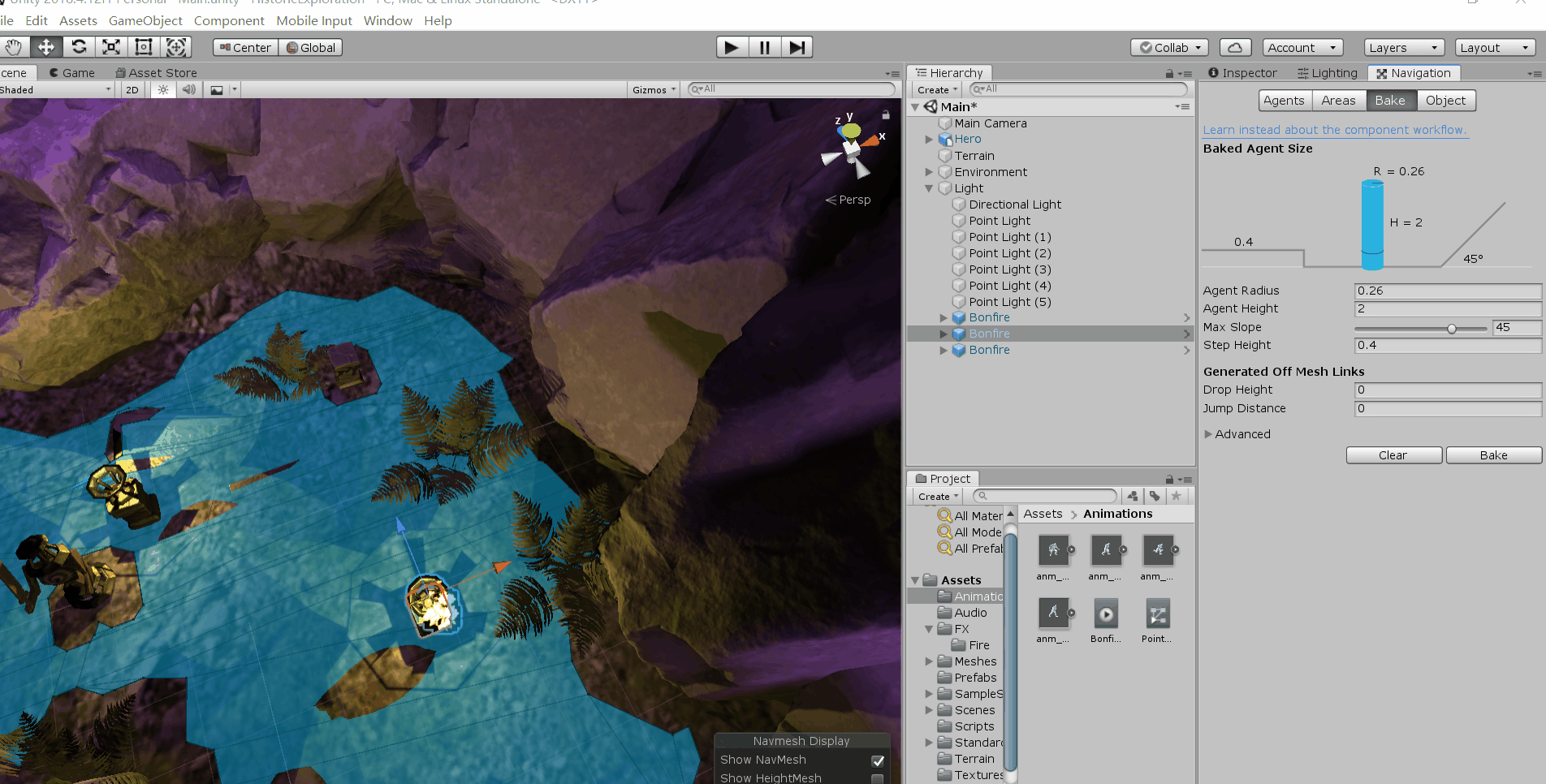Enable 2D view mode in the Scene view

(131, 89)
